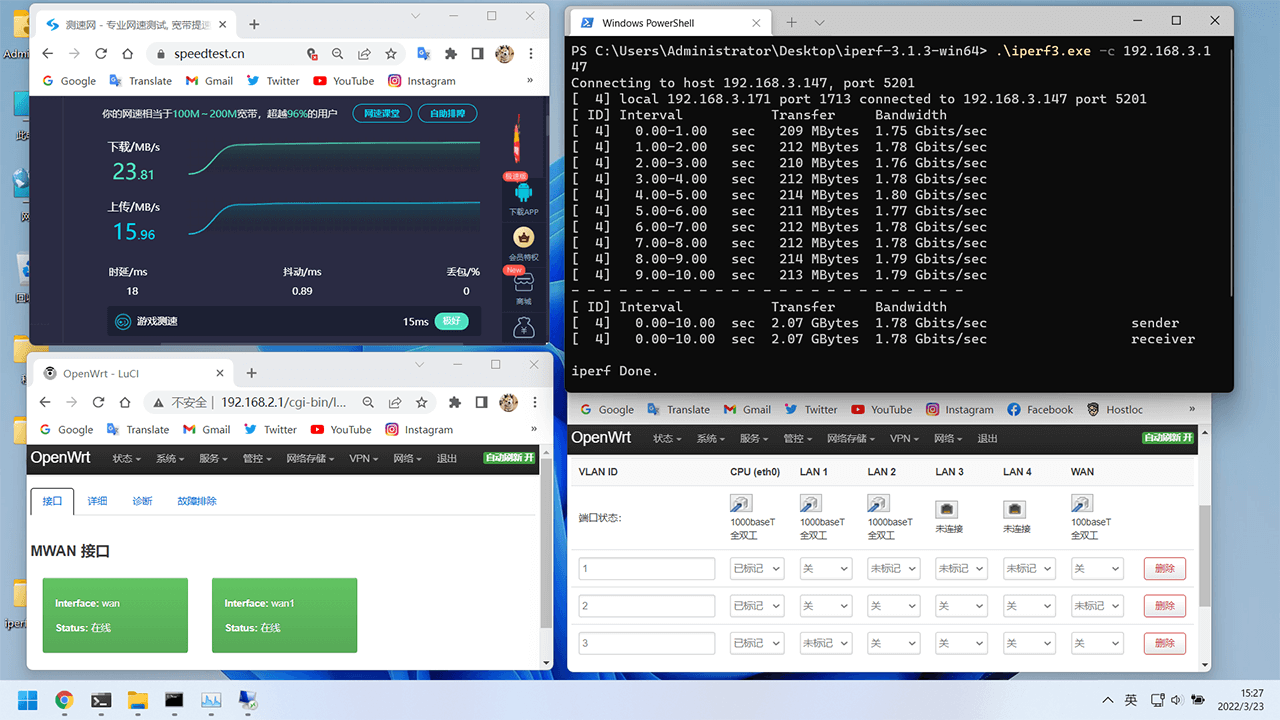1280x720 pixels.
Task: Open 网络存储 menu in VLAN switch window
Action: coord(851,438)
